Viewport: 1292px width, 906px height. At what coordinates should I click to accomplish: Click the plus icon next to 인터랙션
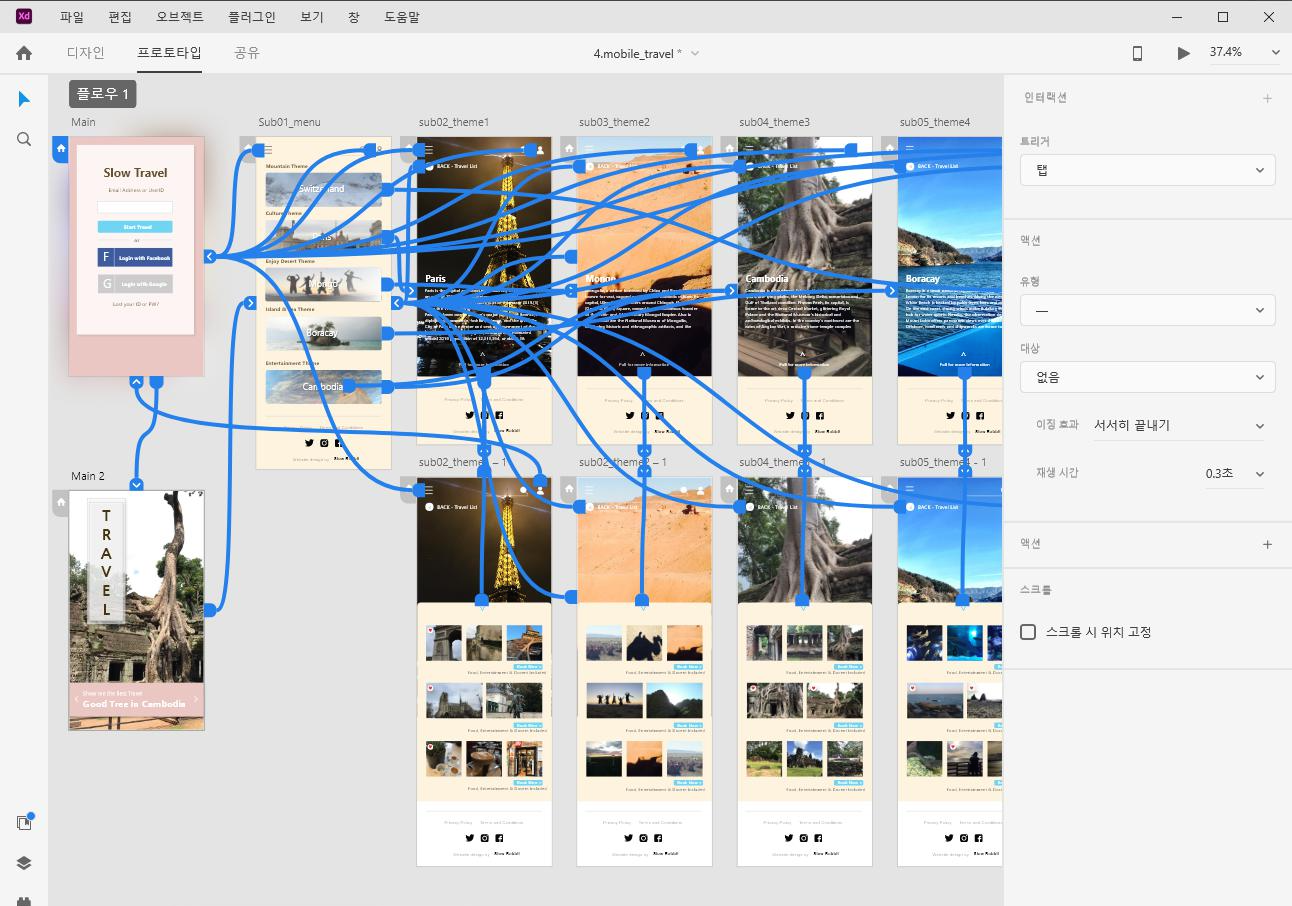(x=1267, y=98)
